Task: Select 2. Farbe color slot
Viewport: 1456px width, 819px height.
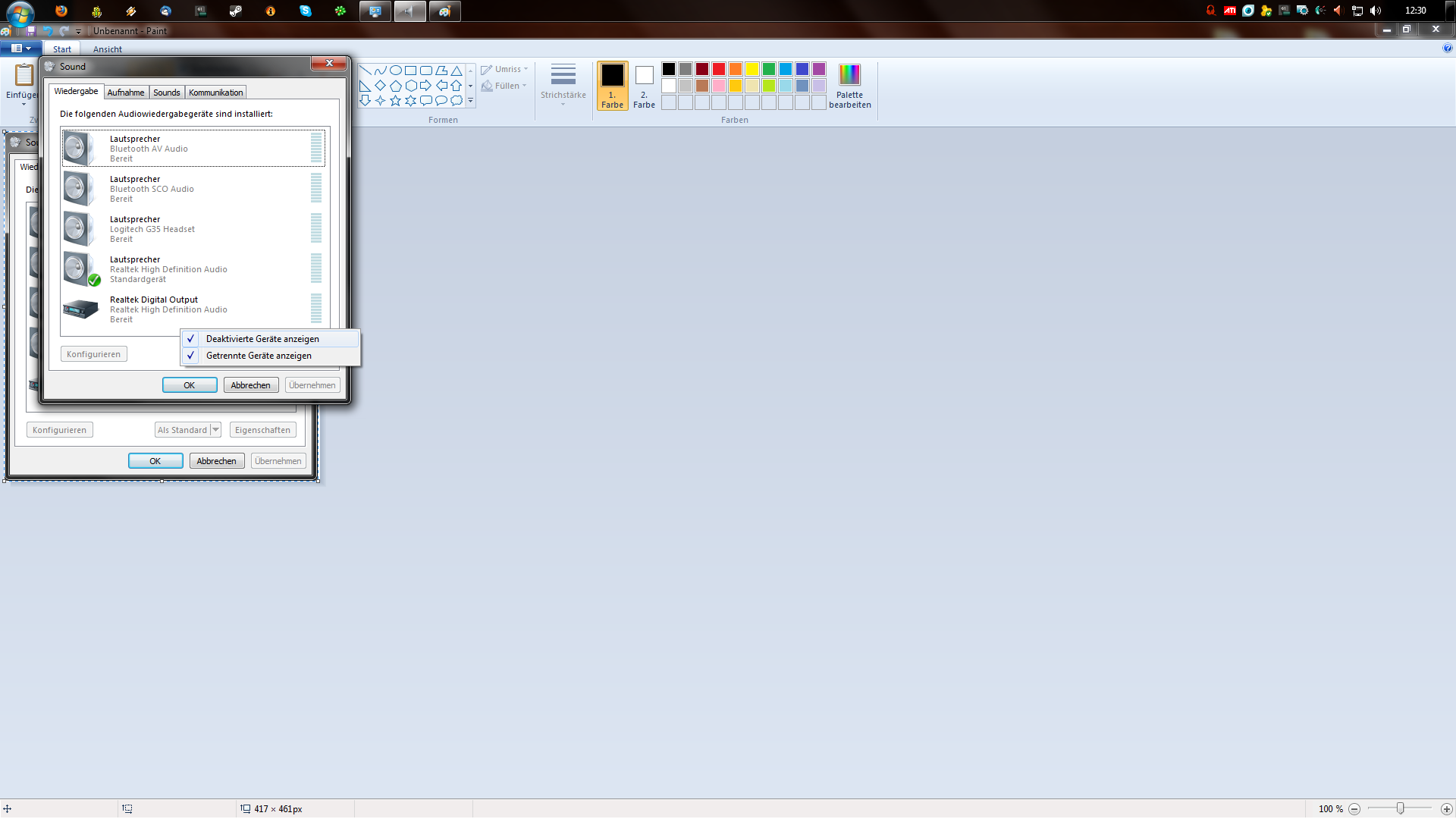Action: pyautogui.click(x=644, y=85)
